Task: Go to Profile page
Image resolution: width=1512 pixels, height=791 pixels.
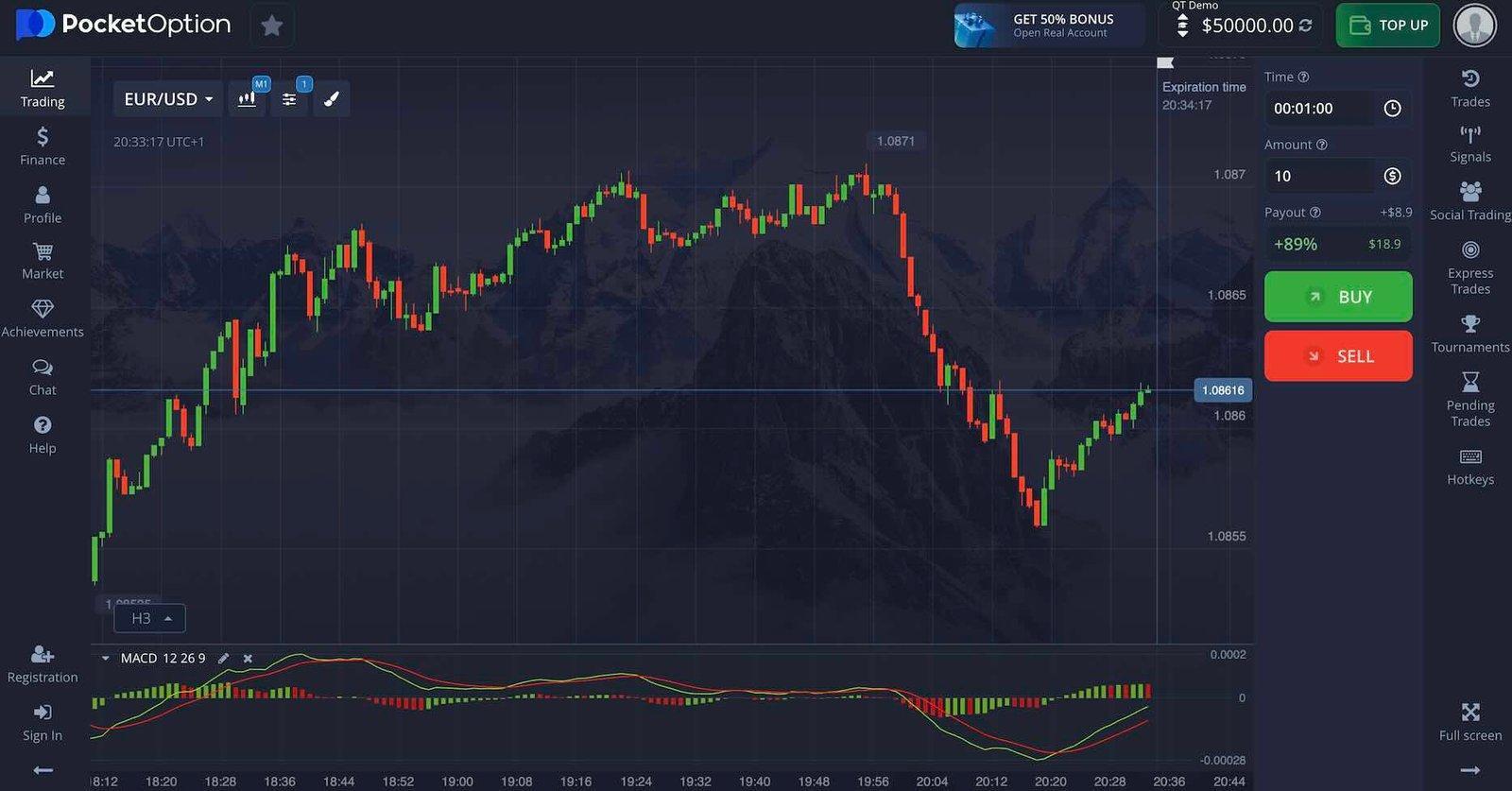Action: (43, 205)
